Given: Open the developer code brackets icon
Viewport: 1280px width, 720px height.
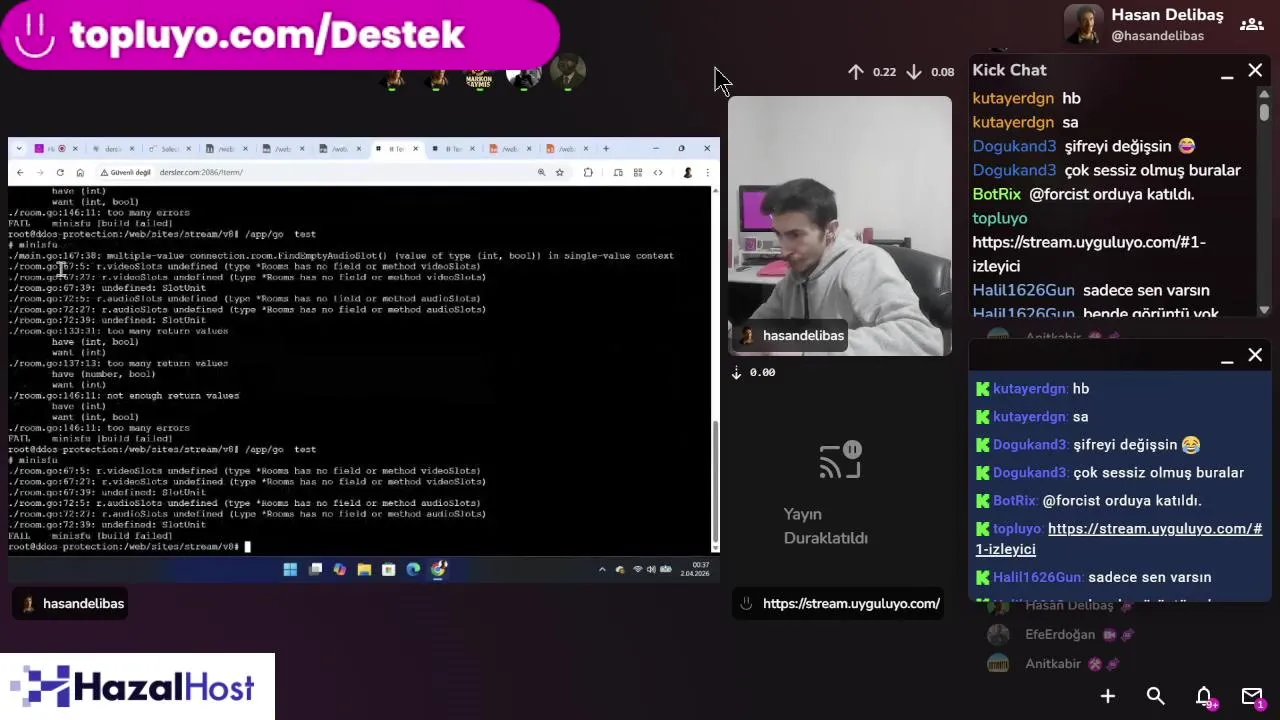Looking at the screenshot, I should (658, 172).
